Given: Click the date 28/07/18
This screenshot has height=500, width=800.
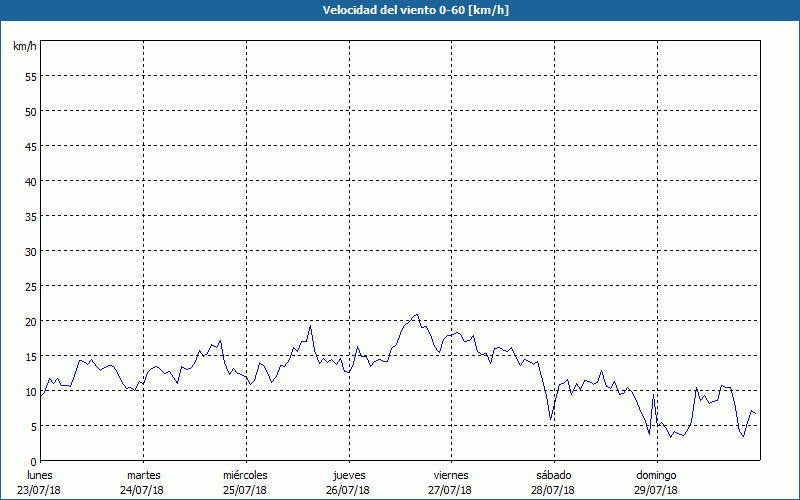Looking at the screenshot, I should tap(553, 490).
